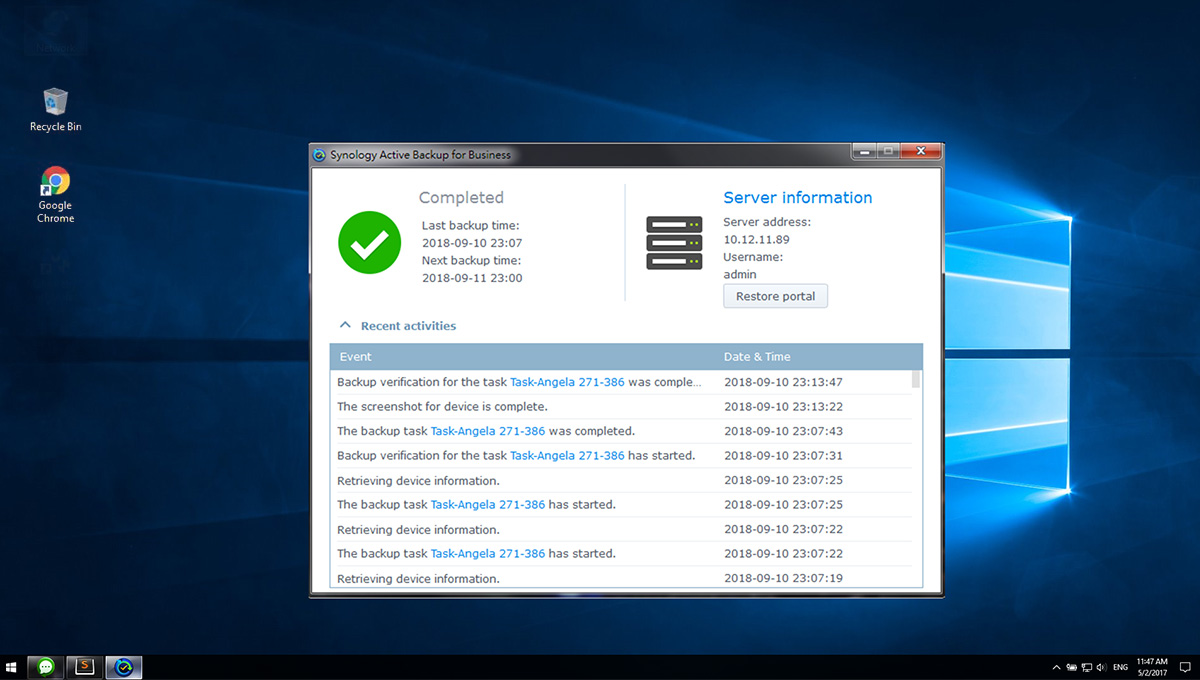Click the Windows Start button
Image resolution: width=1200 pixels, height=680 pixels.
pos(11,666)
